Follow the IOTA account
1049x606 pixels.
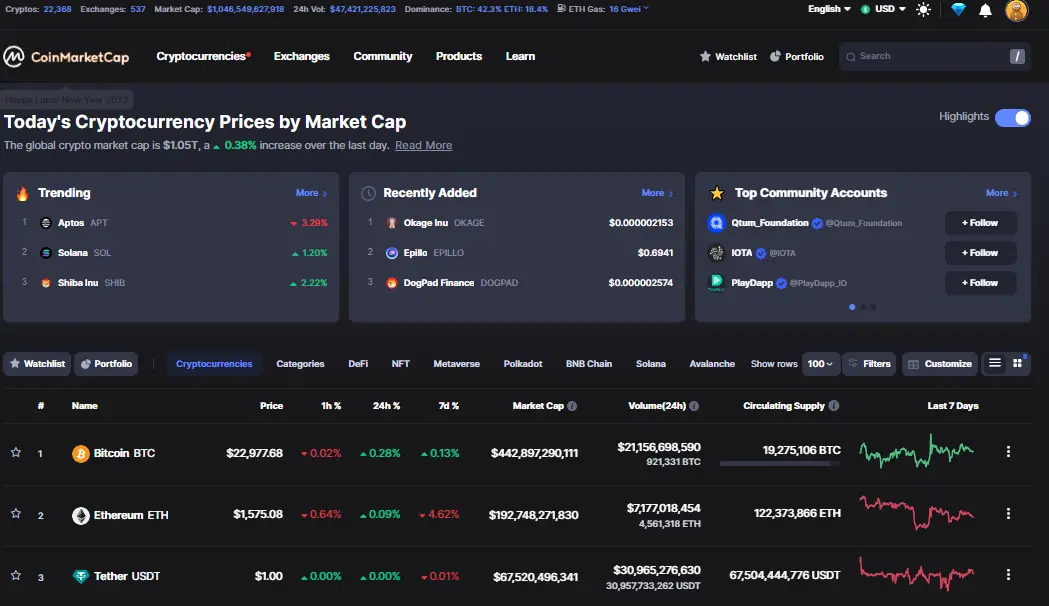coord(980,253)
